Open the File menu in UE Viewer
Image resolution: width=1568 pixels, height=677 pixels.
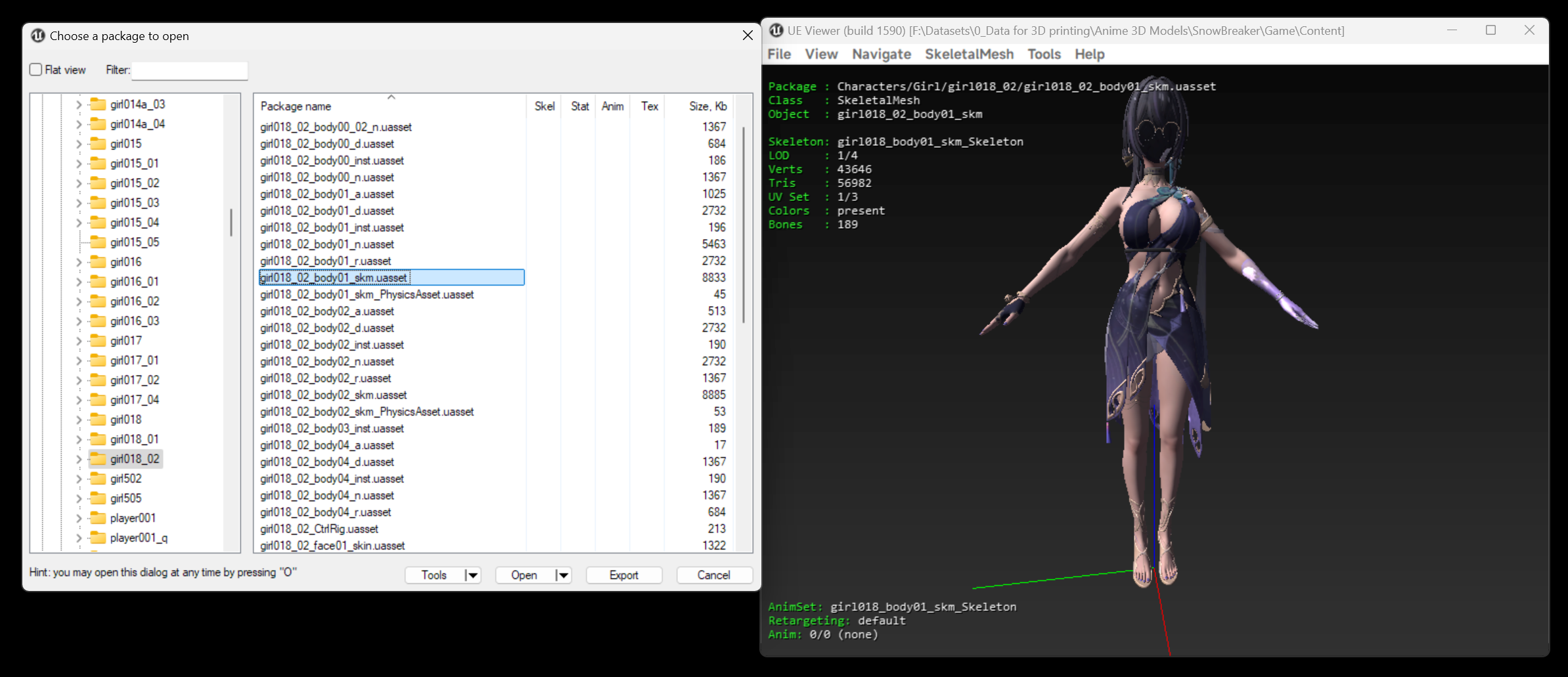pyautogui.click(x=779, y=54)
